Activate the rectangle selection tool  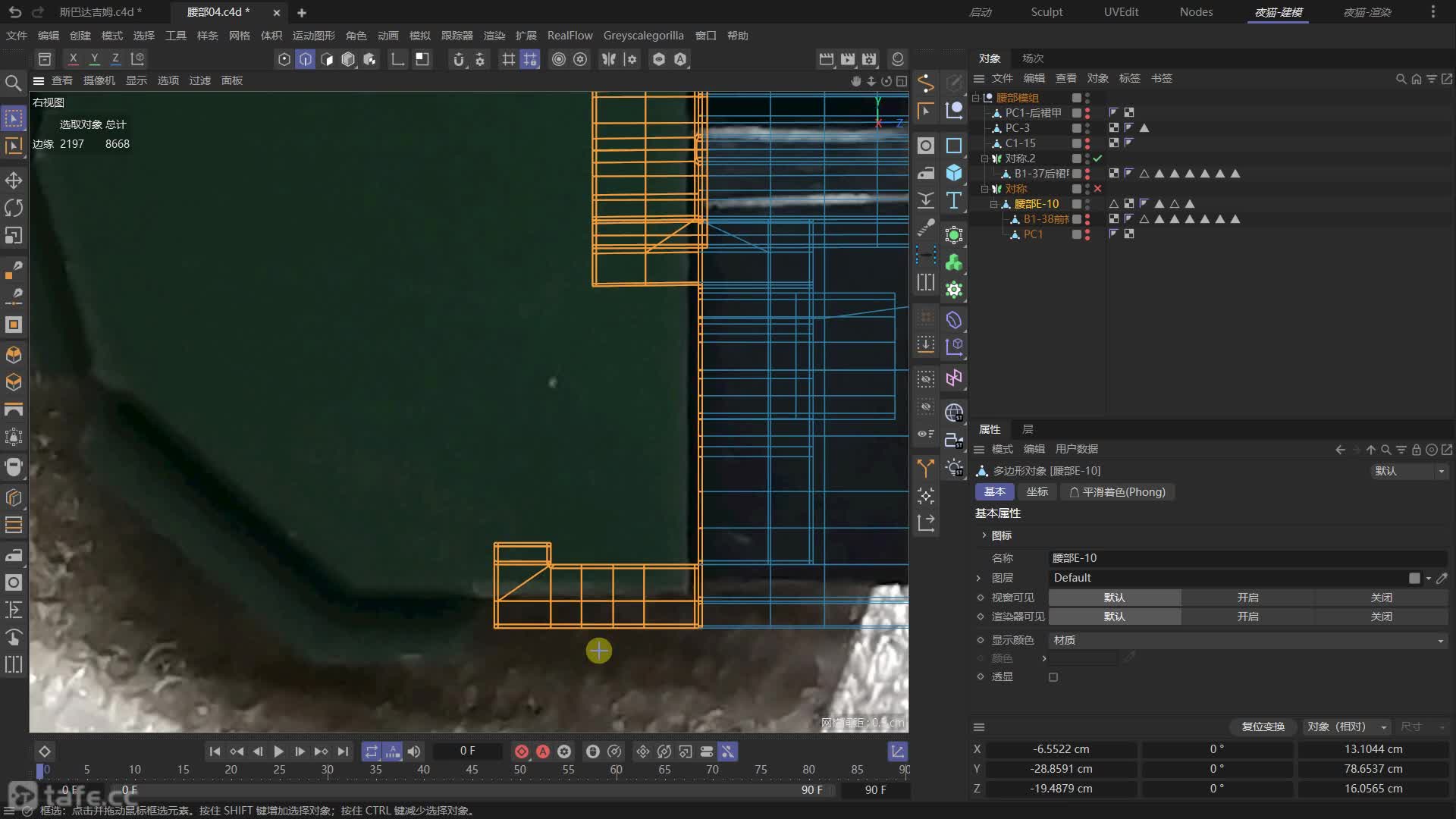[x=14, y=118]
